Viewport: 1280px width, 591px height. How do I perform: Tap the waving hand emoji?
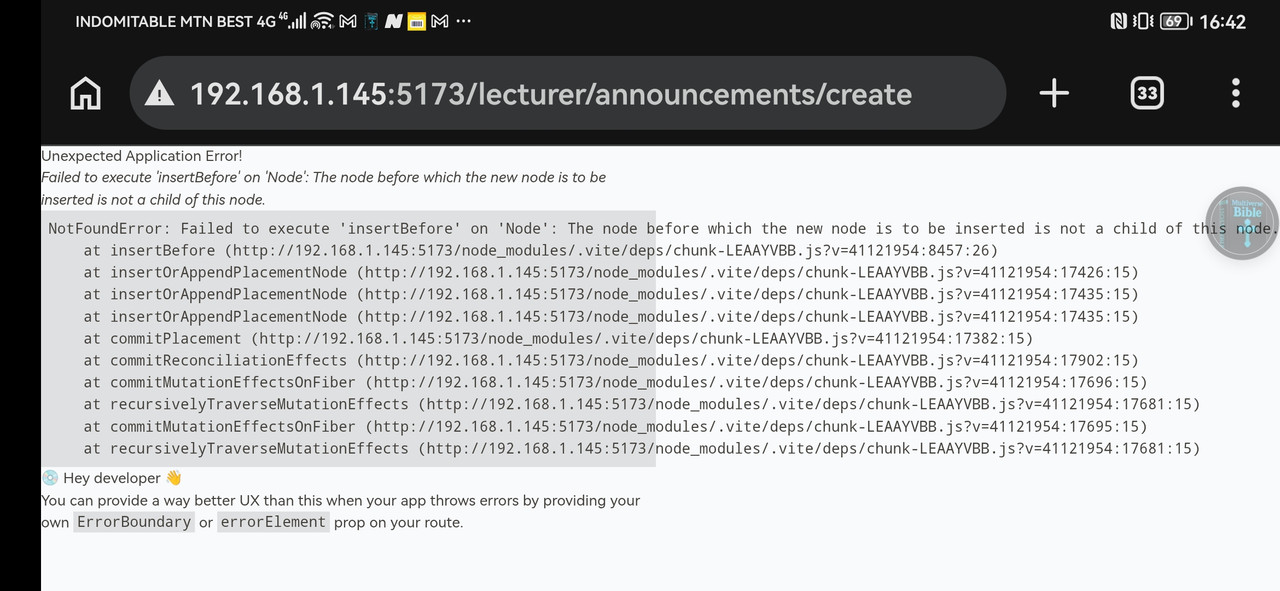tap(174, 478)
